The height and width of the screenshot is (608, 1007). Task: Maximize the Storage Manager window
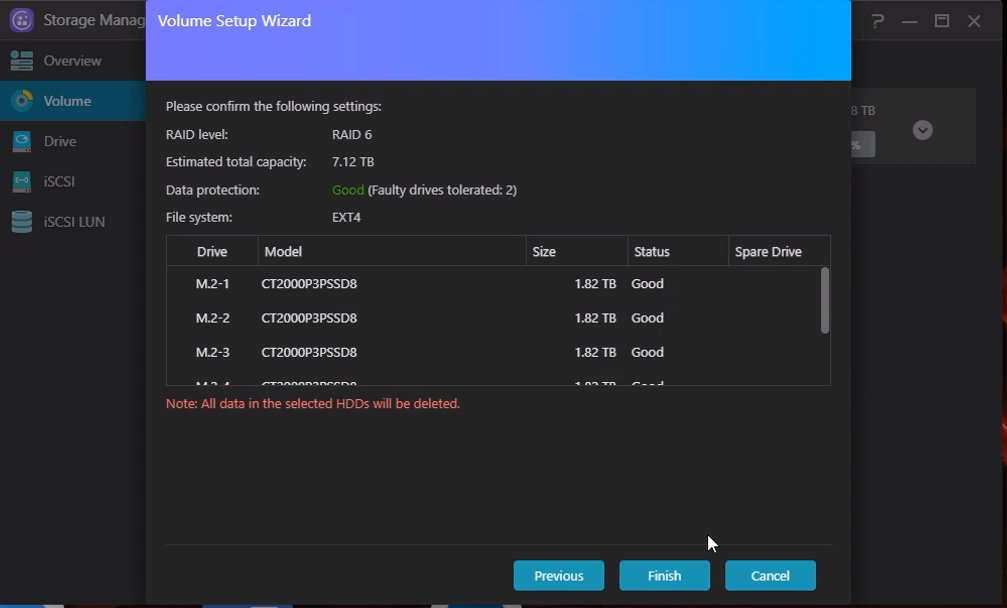(x=941, y=21)
